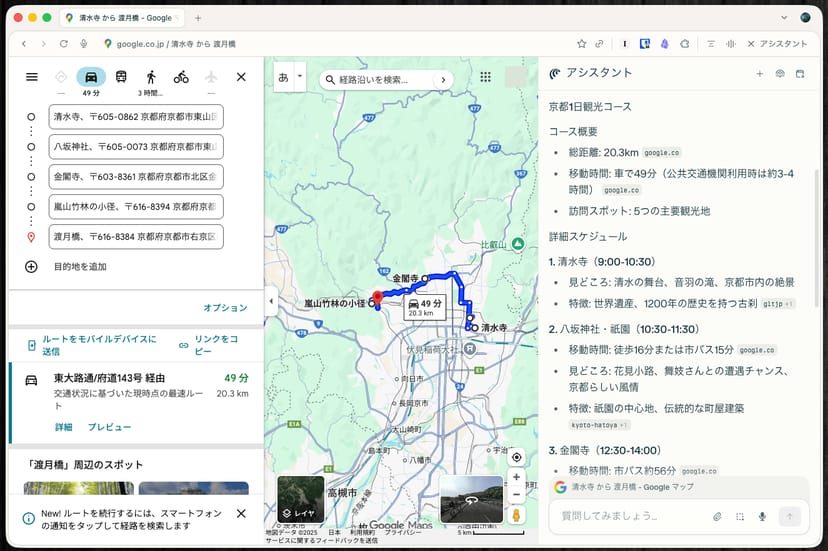Bookmark this page with the star

[581, 44]
